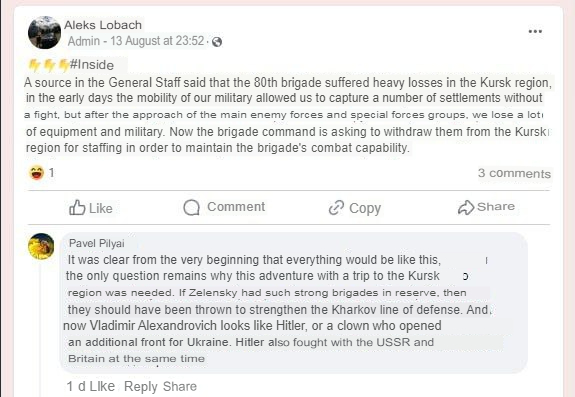Image resolution: width=575 pixels, height=397 pixels.
Task: Click the chain link Copy icon
Action: click(336, 207)
